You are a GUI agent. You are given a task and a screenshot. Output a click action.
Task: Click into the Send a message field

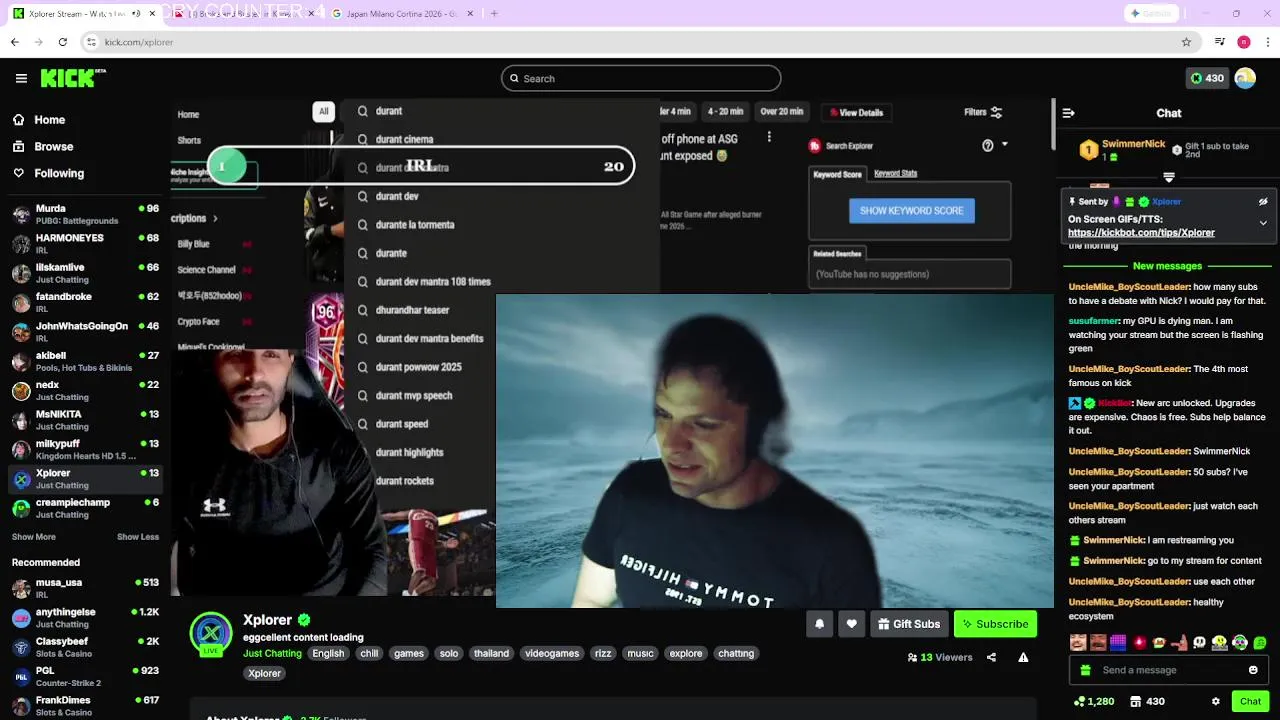point(1168,670)
